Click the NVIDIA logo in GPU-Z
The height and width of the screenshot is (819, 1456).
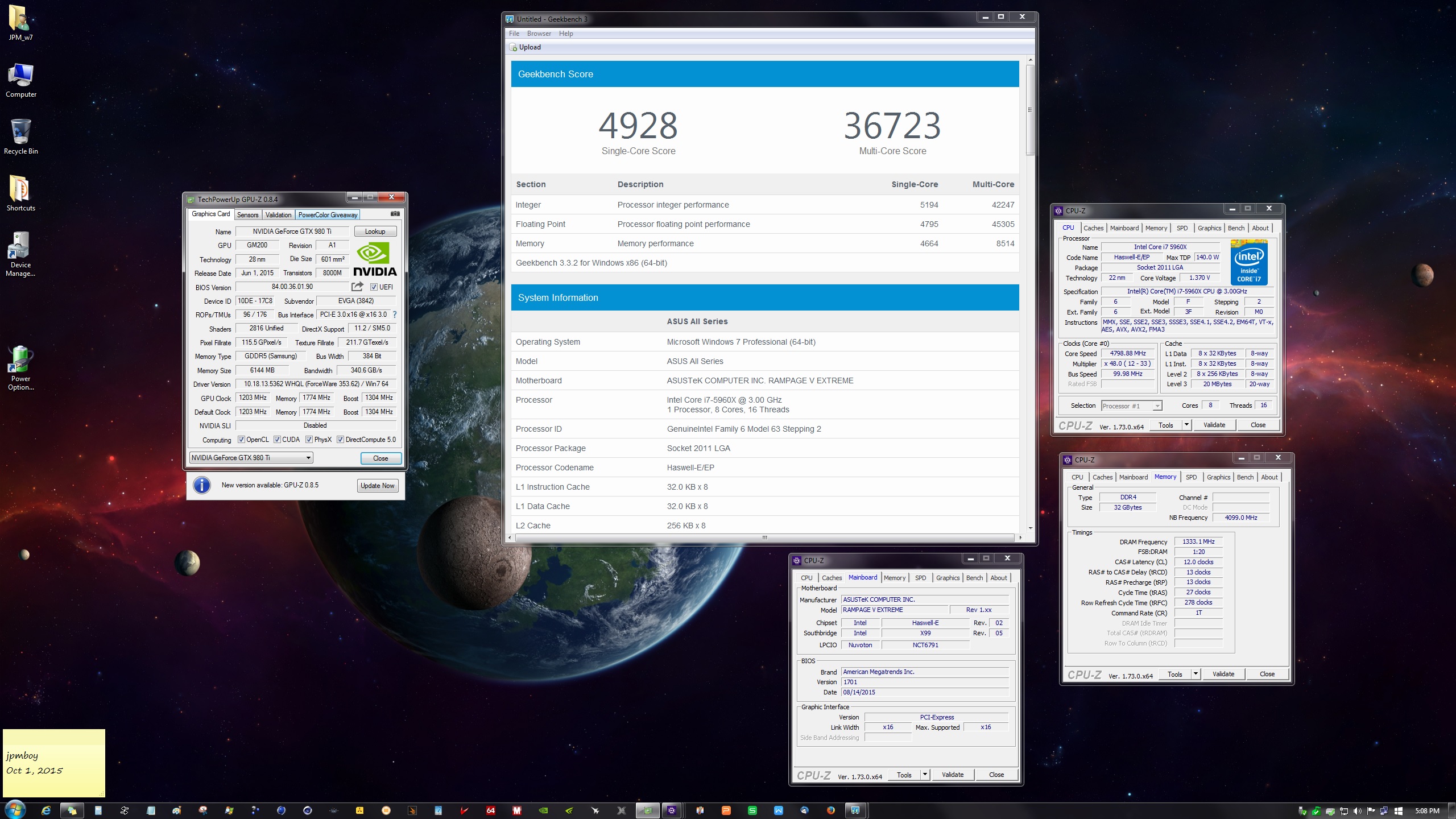click(x=375, y=259)
